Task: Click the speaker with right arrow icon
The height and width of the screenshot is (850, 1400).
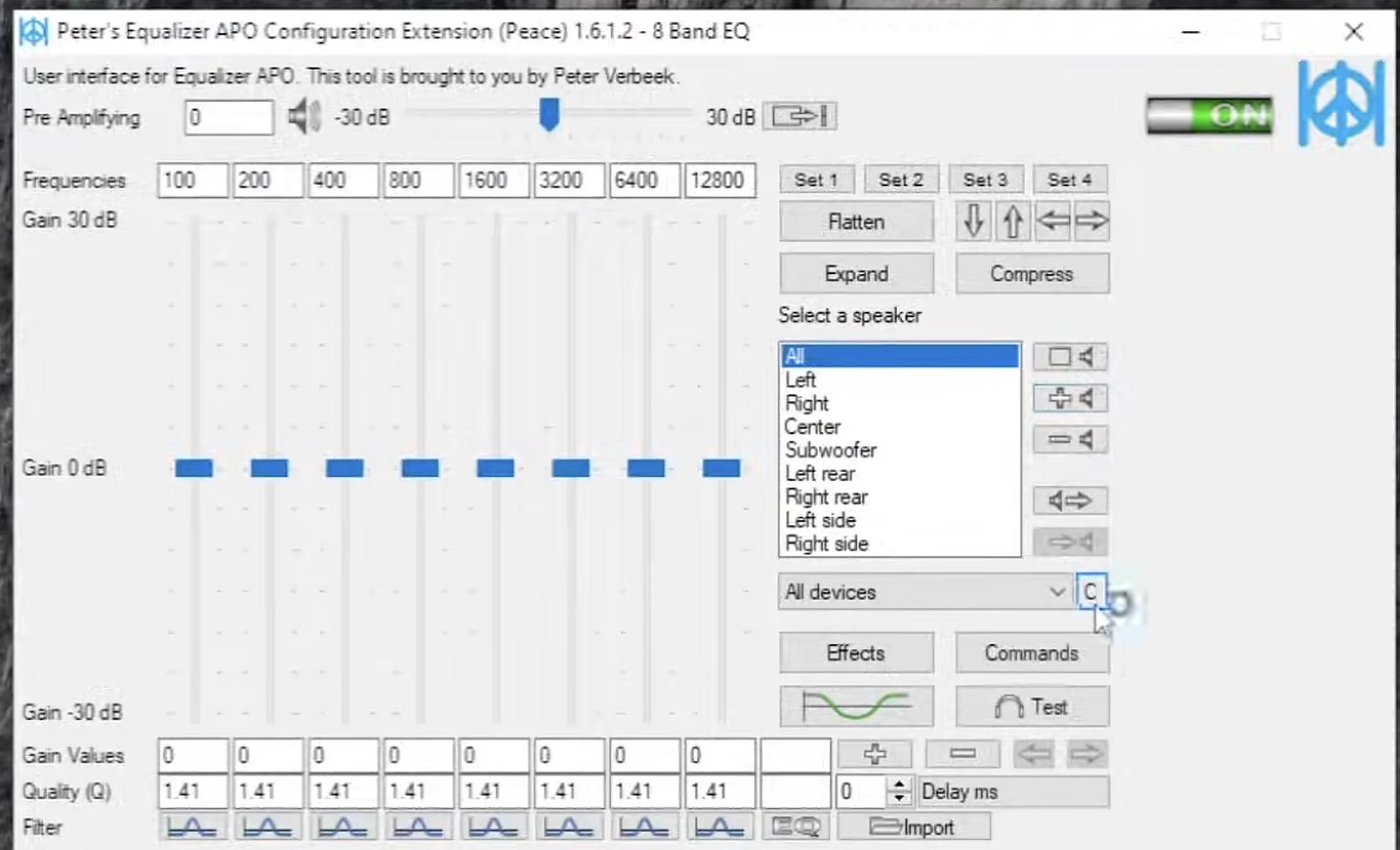Action: click(x=1070, y=501)
